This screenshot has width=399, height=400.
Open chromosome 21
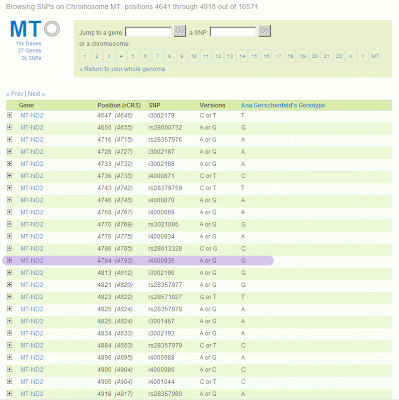(327, 56)
